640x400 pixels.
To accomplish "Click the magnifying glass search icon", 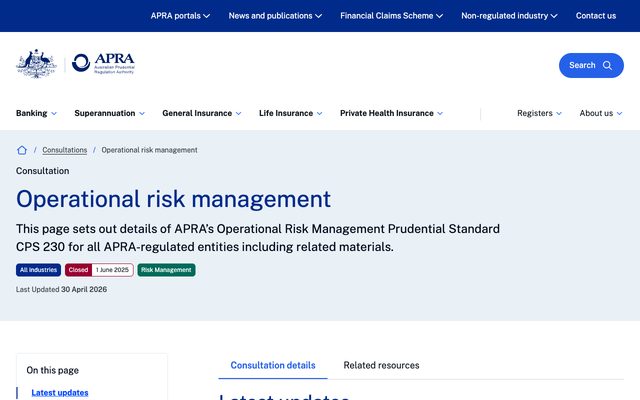I will pyautogui.click(x=607, y=65).
